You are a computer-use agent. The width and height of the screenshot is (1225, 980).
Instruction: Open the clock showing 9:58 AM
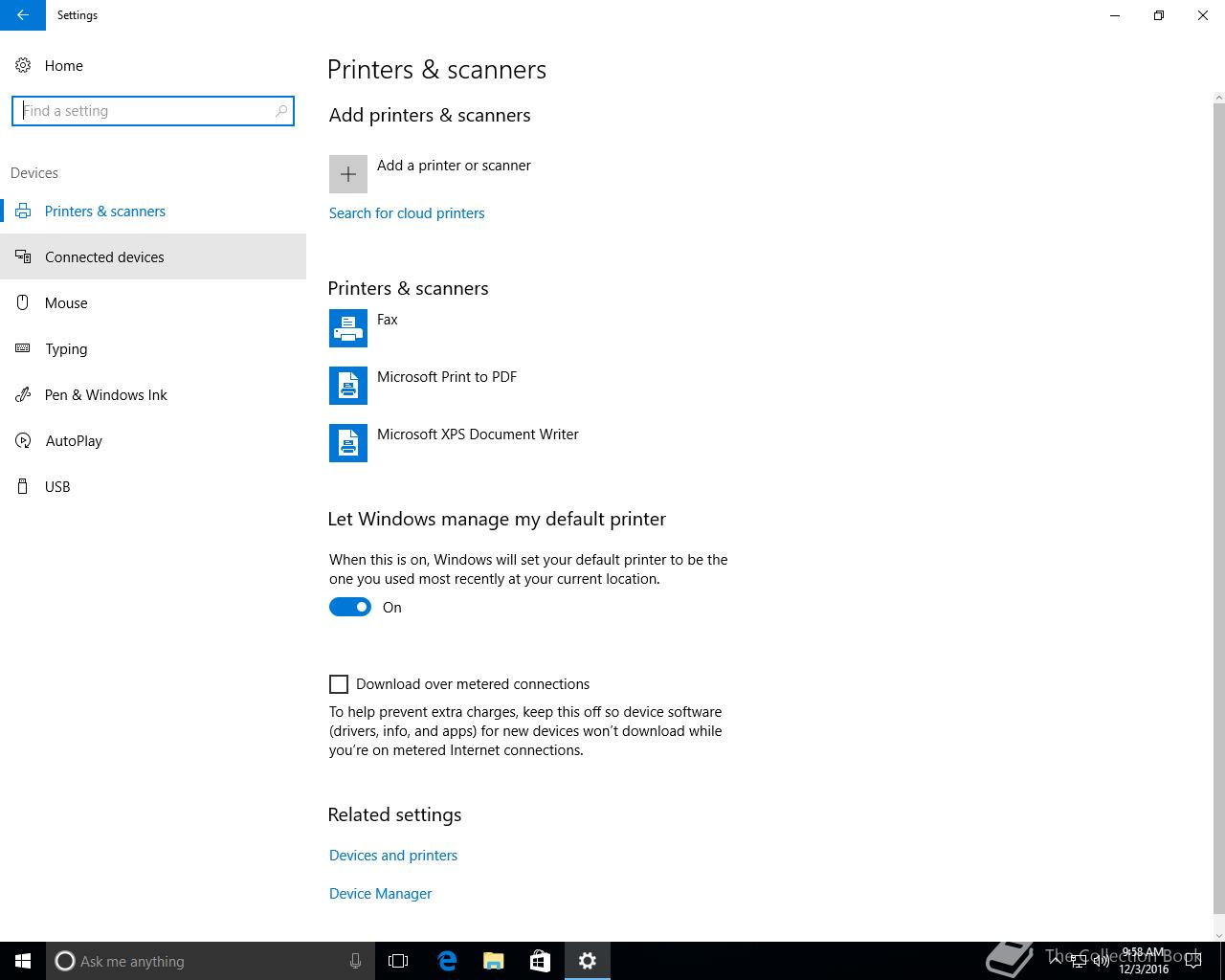click(1144, 961)
